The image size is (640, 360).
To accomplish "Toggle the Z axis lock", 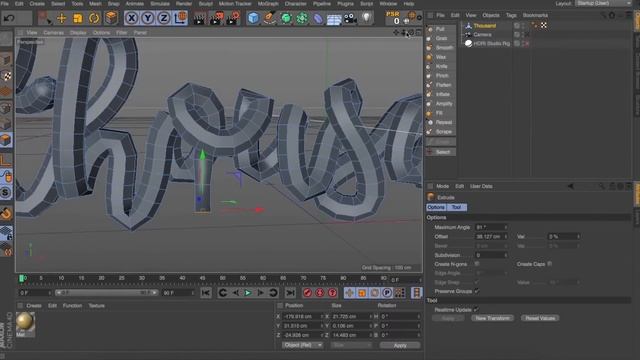I will 164,18.
